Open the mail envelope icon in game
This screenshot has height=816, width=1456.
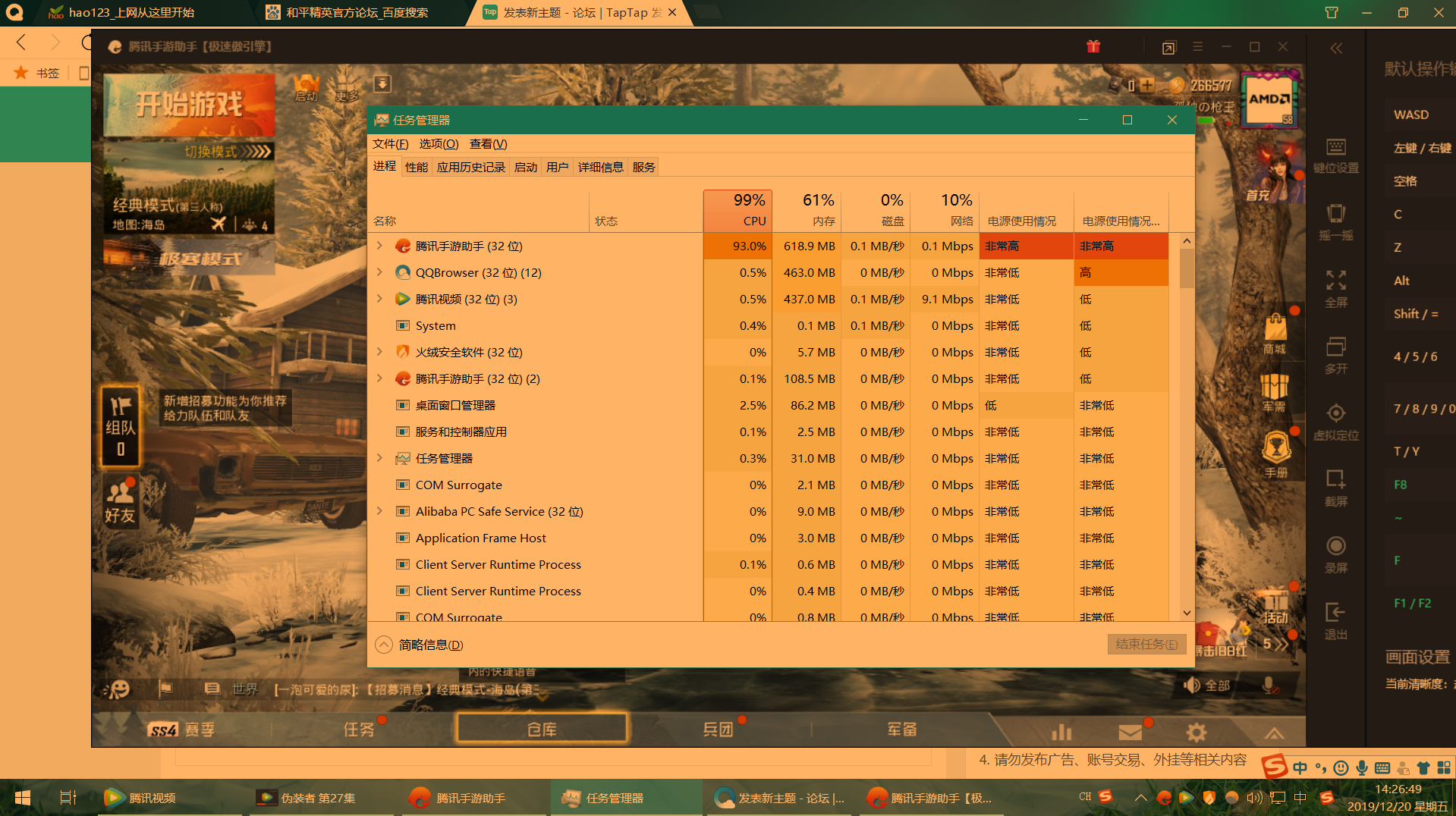coord(1131,732)
